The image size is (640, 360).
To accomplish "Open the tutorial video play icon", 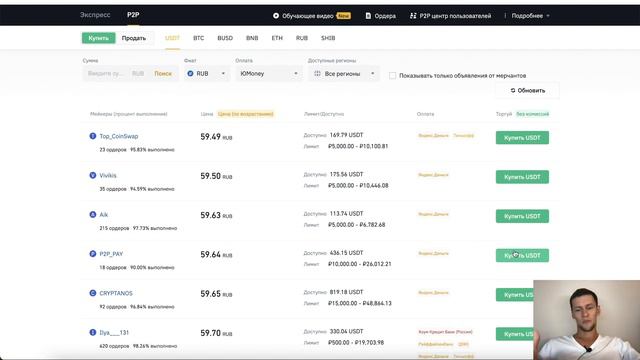I will pyautogui.click(x=276, y=16).
